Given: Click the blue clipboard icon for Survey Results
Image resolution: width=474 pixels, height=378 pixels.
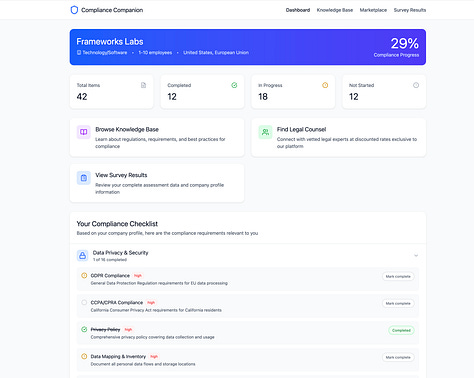Looking at the screenshot, I should pyautogui.click(x=84, y=178).
